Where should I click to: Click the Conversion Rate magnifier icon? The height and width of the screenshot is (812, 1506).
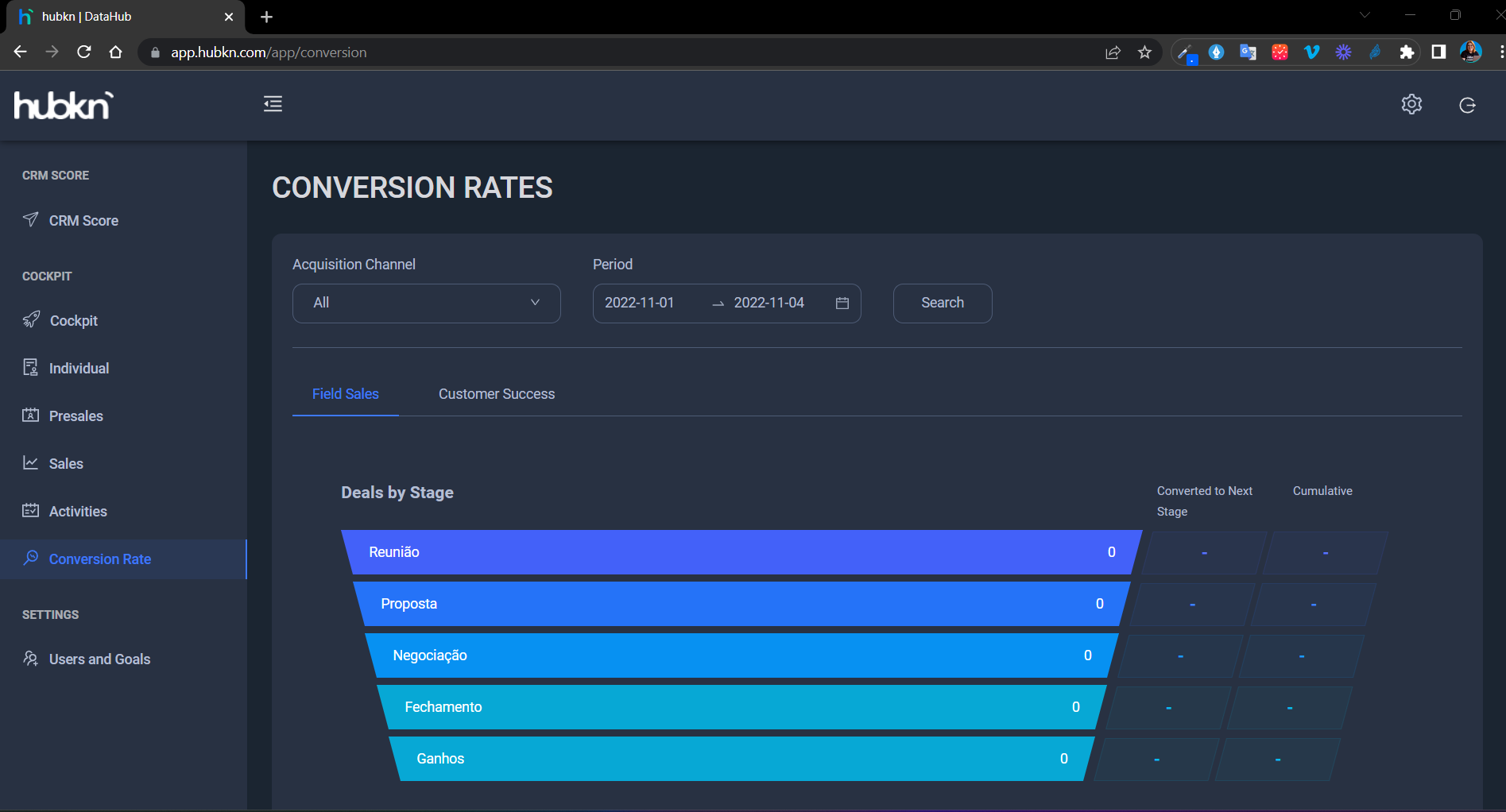[30, 558]
